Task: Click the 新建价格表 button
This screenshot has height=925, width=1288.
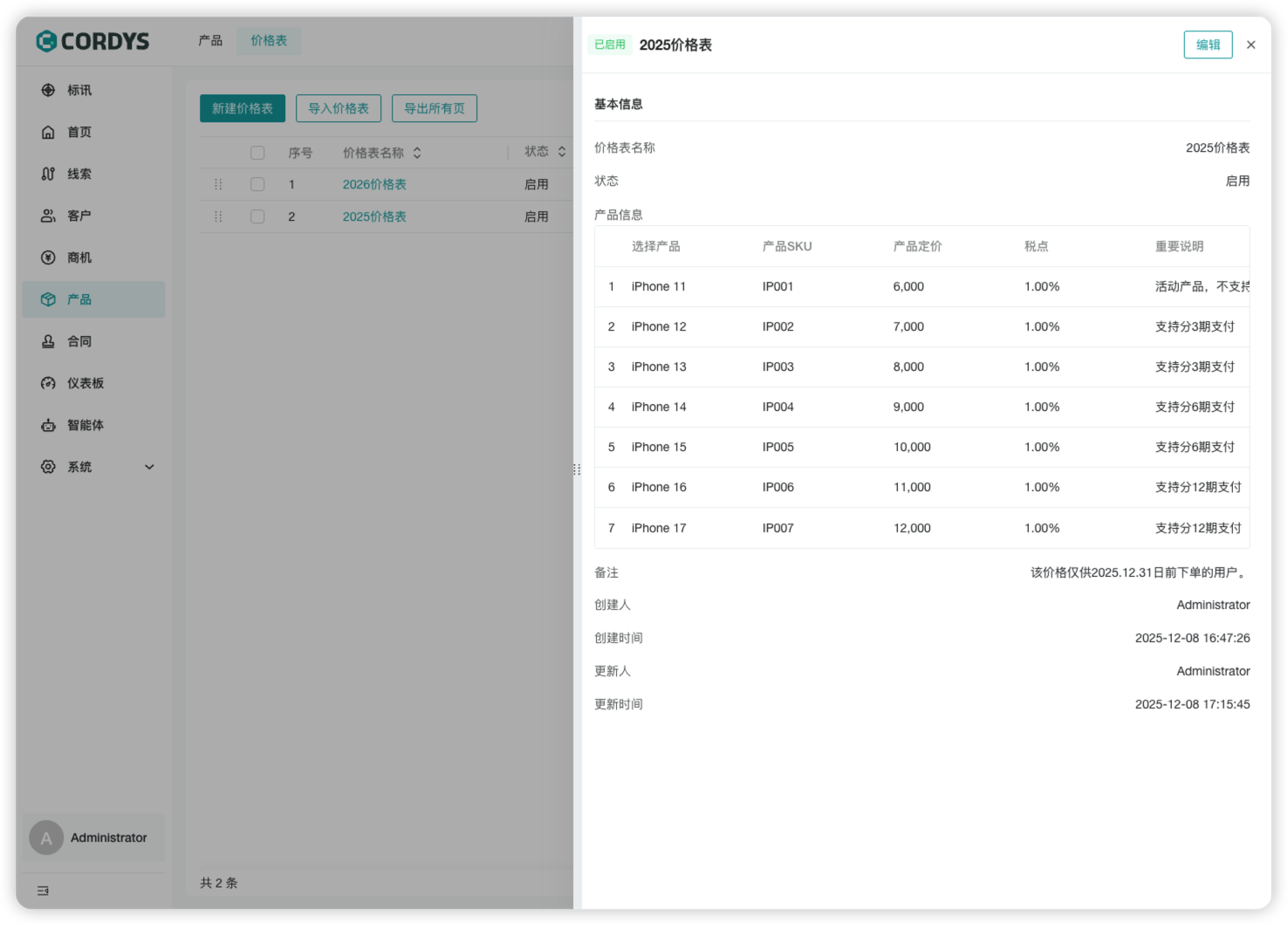Action: tap(242, 108)
